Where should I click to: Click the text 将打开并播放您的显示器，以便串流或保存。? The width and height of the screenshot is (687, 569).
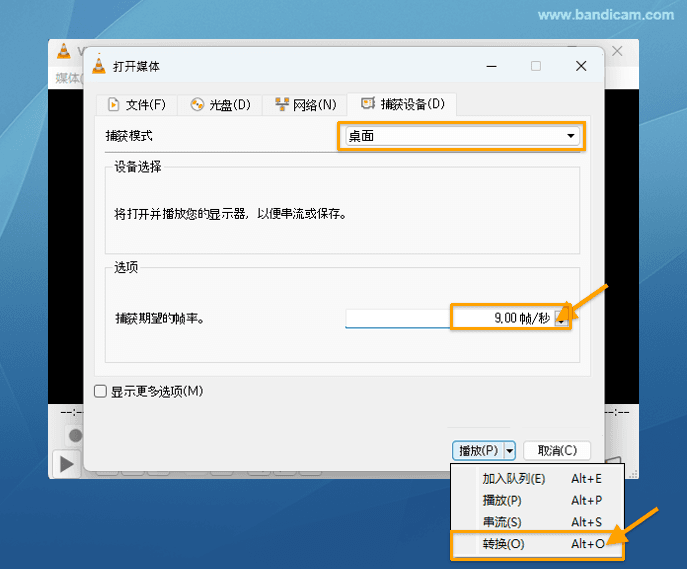230,214
